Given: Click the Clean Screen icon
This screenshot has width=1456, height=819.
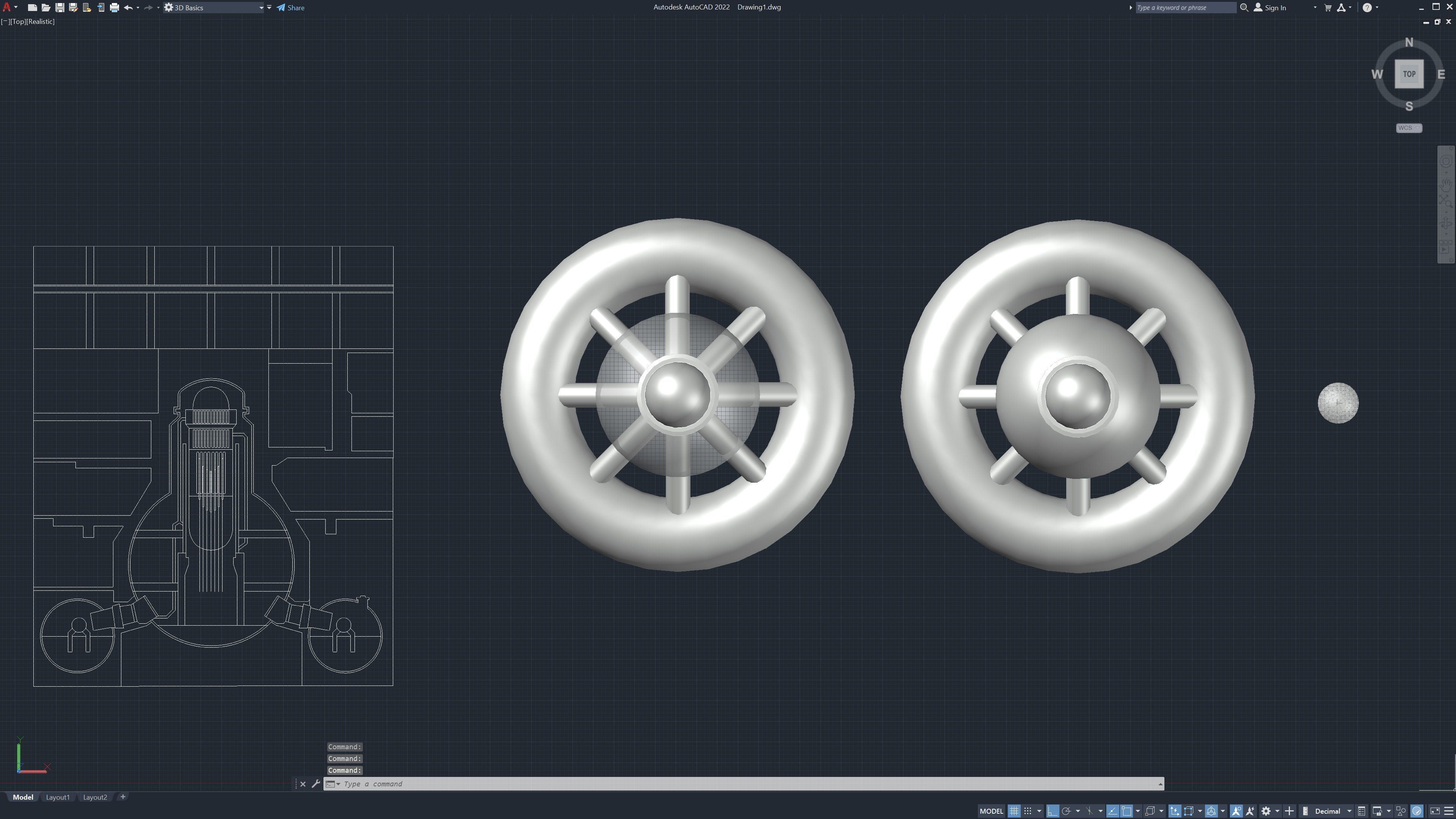Looking at the screenshot, I should pos(1434,811).
